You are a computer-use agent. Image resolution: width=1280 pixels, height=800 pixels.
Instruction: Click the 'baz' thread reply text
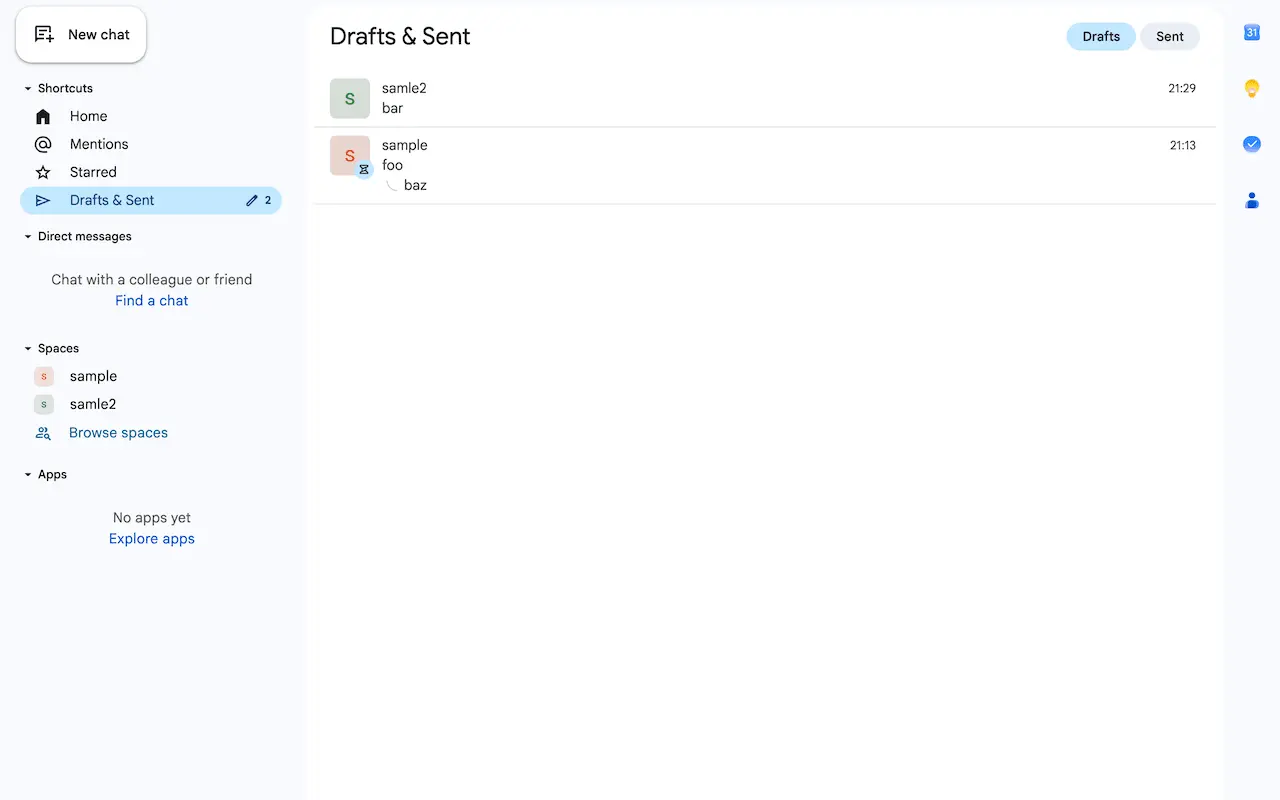(x=415, y=185)
